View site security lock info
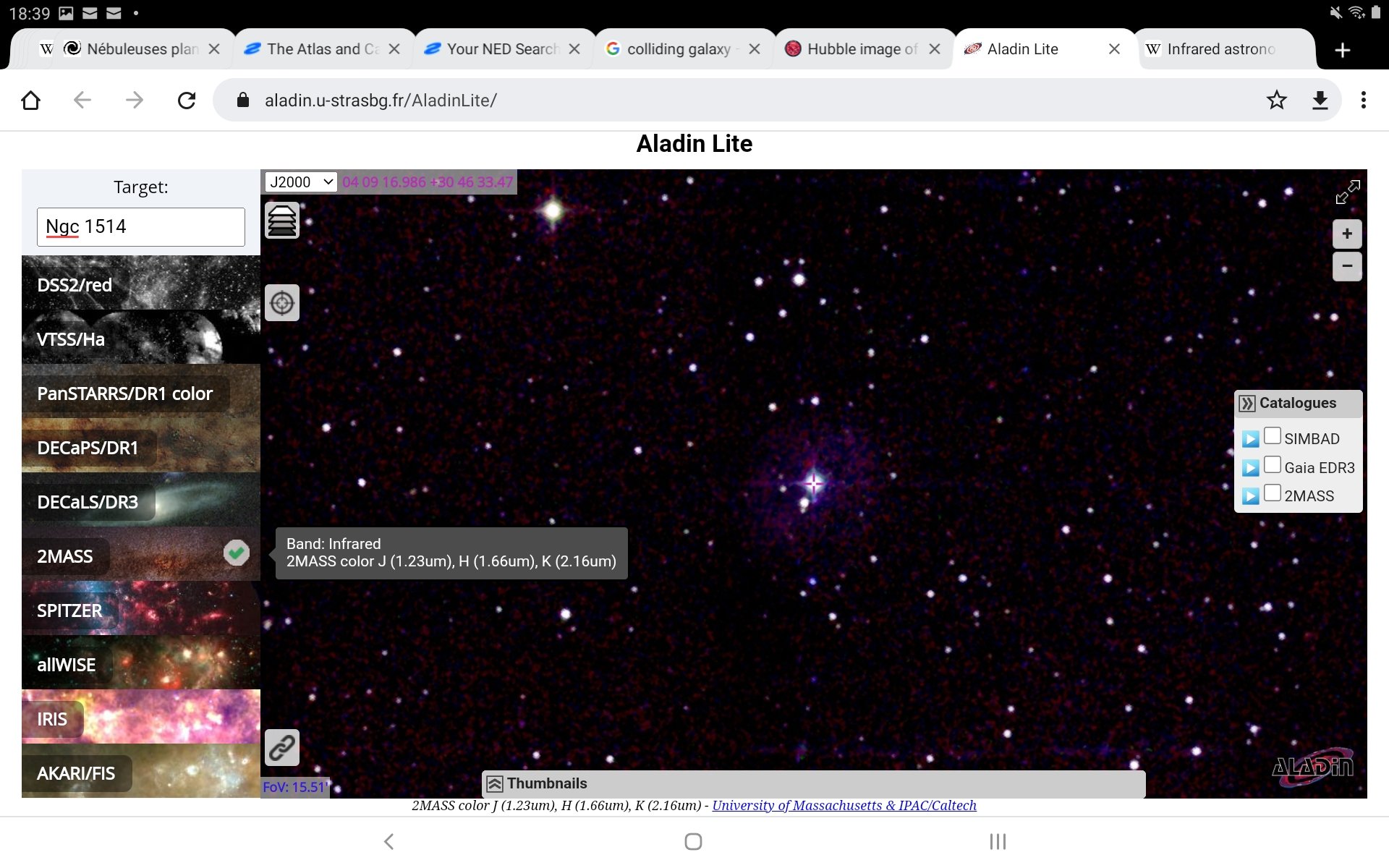1389x868 pixels. pos(243,100)
